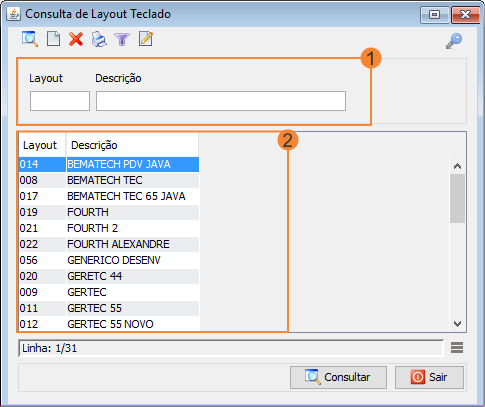Create a new record with blank page icon
This screenshot has height=407, width=485.
click(53, 39)
